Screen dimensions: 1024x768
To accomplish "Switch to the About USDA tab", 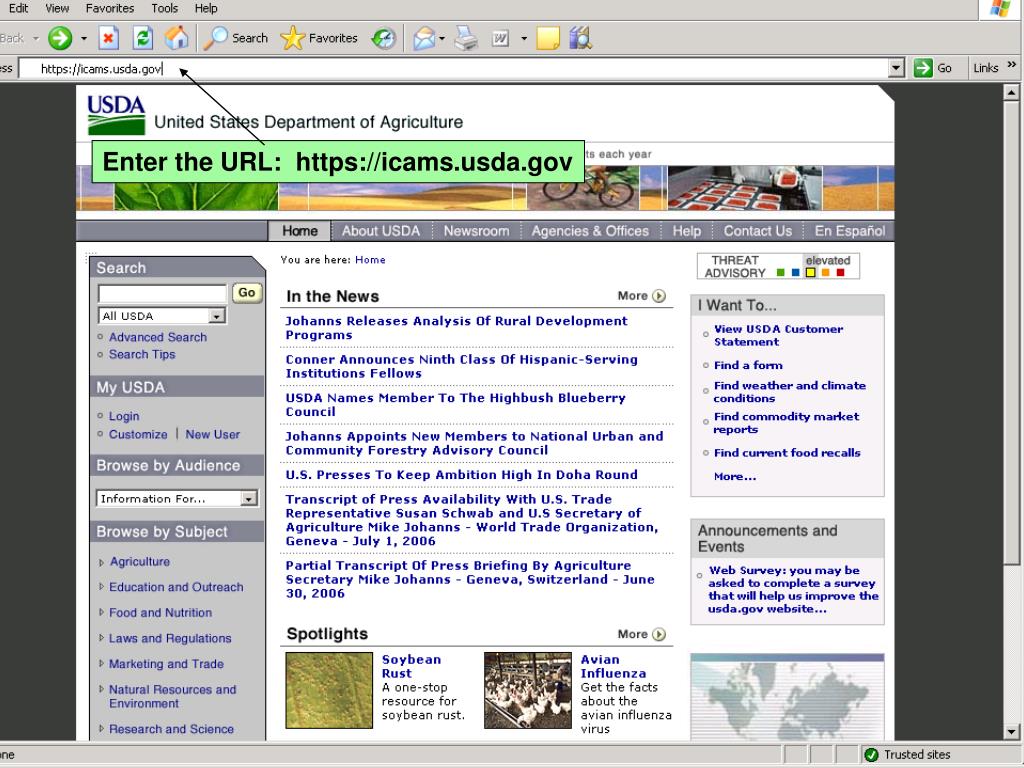I will (x=381, y=231).
